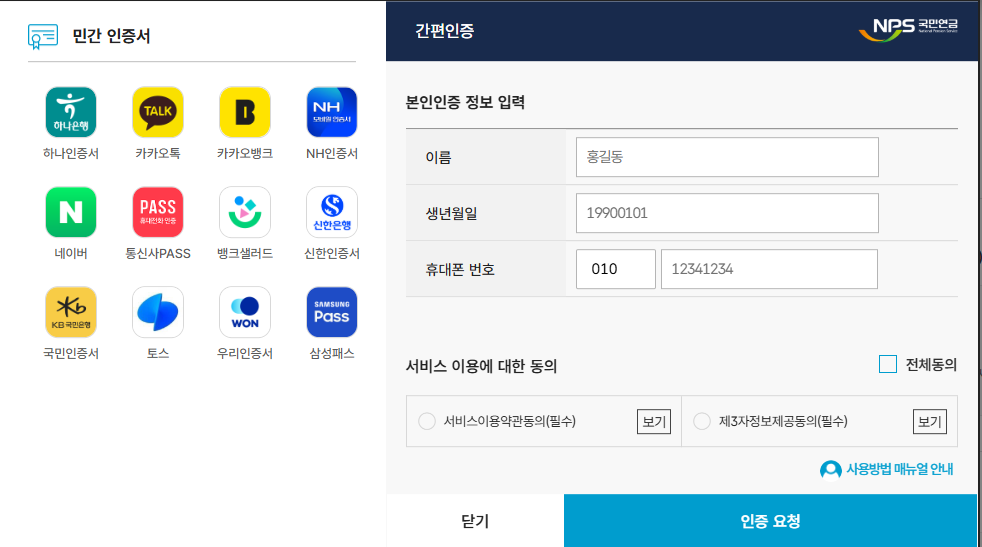Select the 서비스이용약관동의(필수) radio button
The image size is (982, 547).
[426, 421]
